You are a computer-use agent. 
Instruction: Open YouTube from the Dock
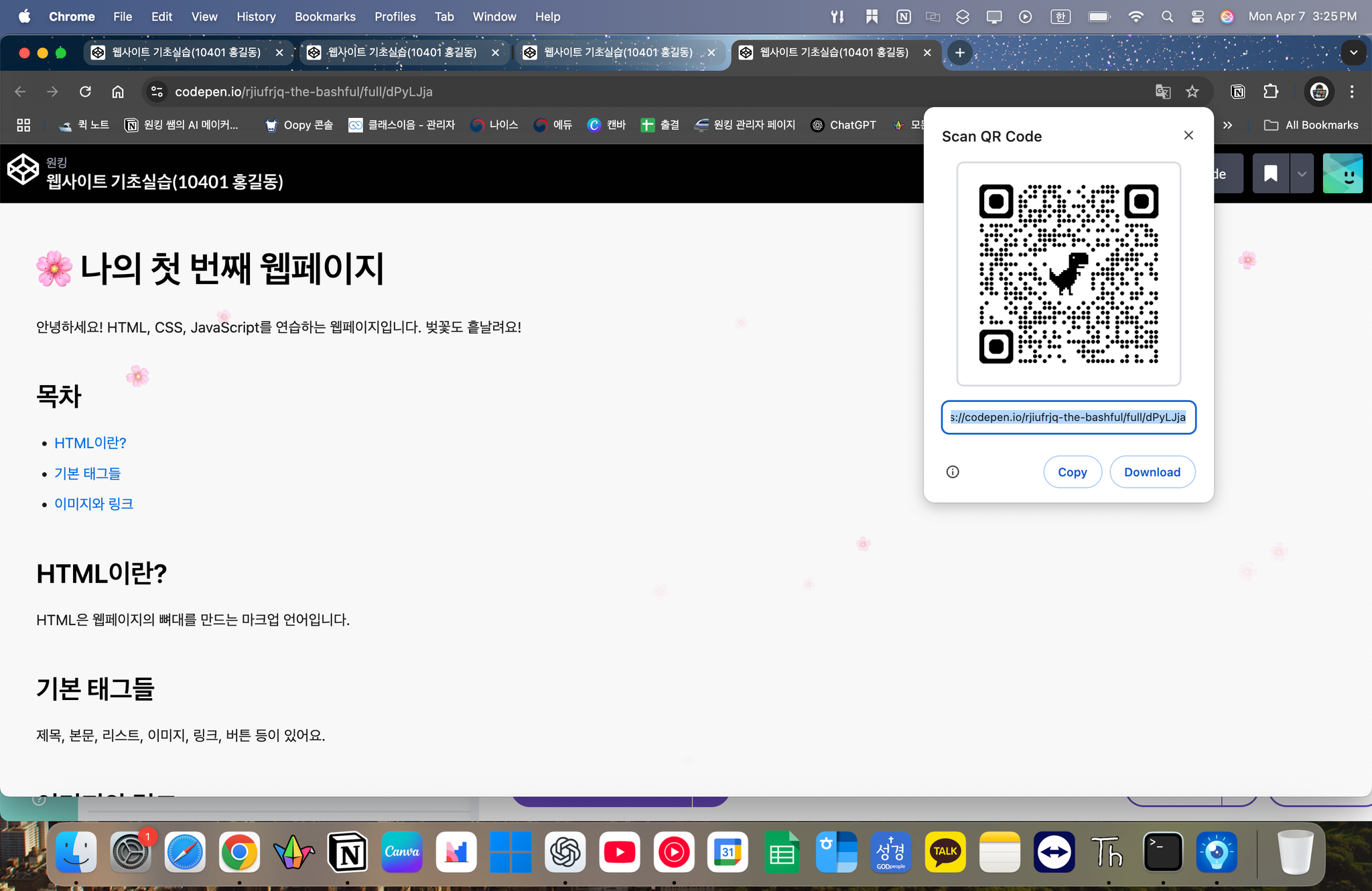[x=619, y=852]
